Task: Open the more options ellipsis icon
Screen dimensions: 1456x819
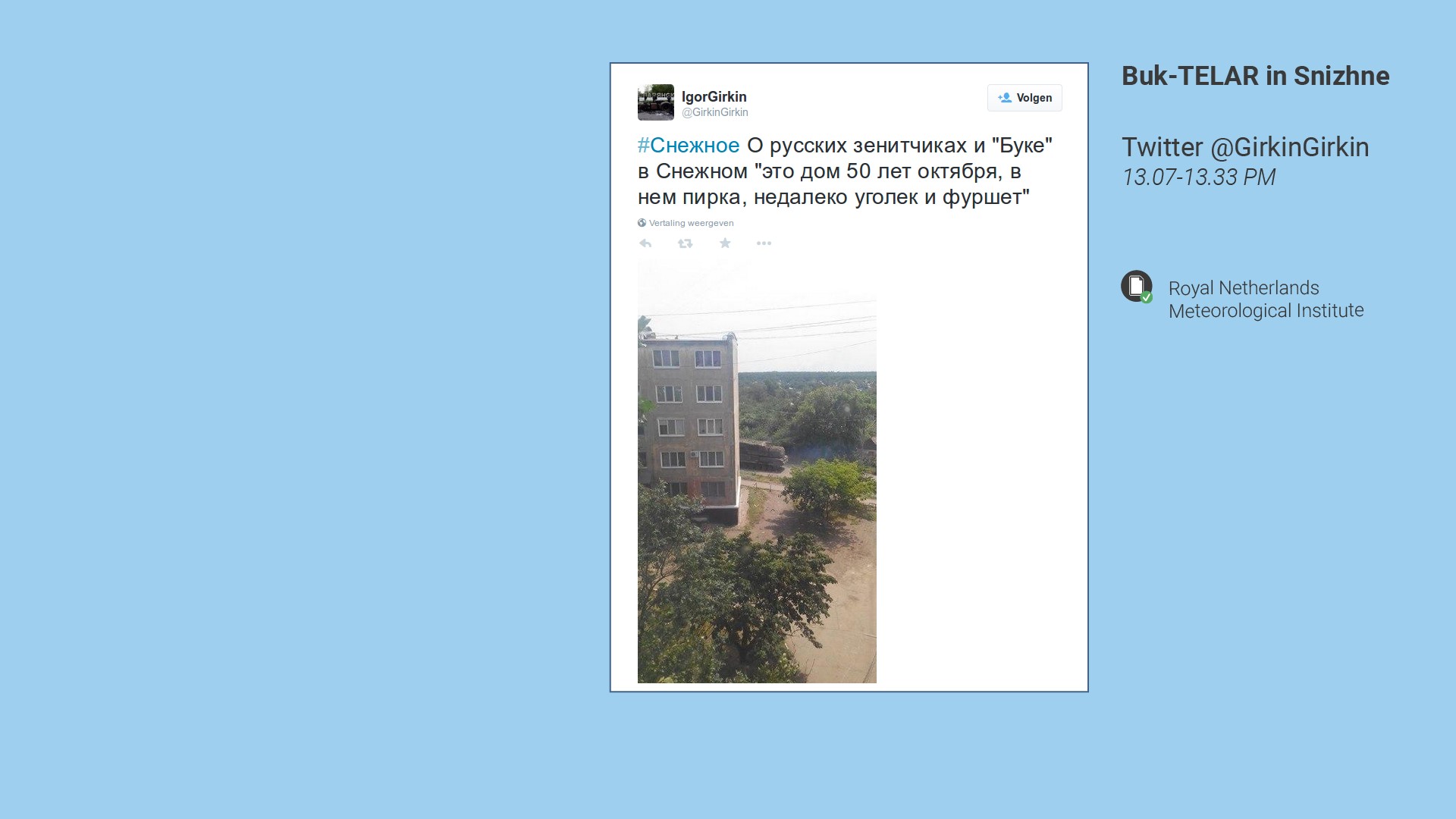Action: point(764,243)
